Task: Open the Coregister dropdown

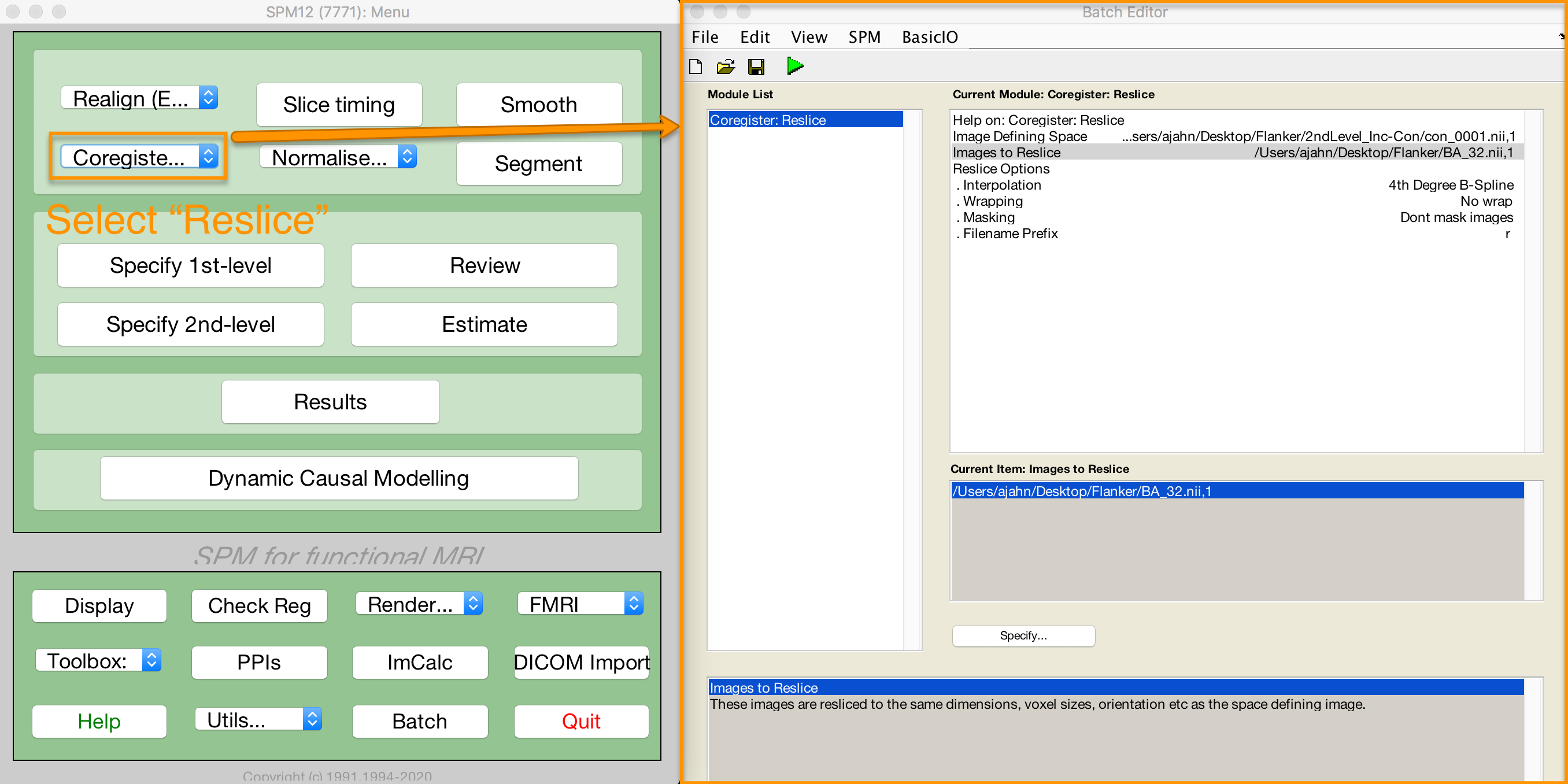Action: click(x=139, y=157)
